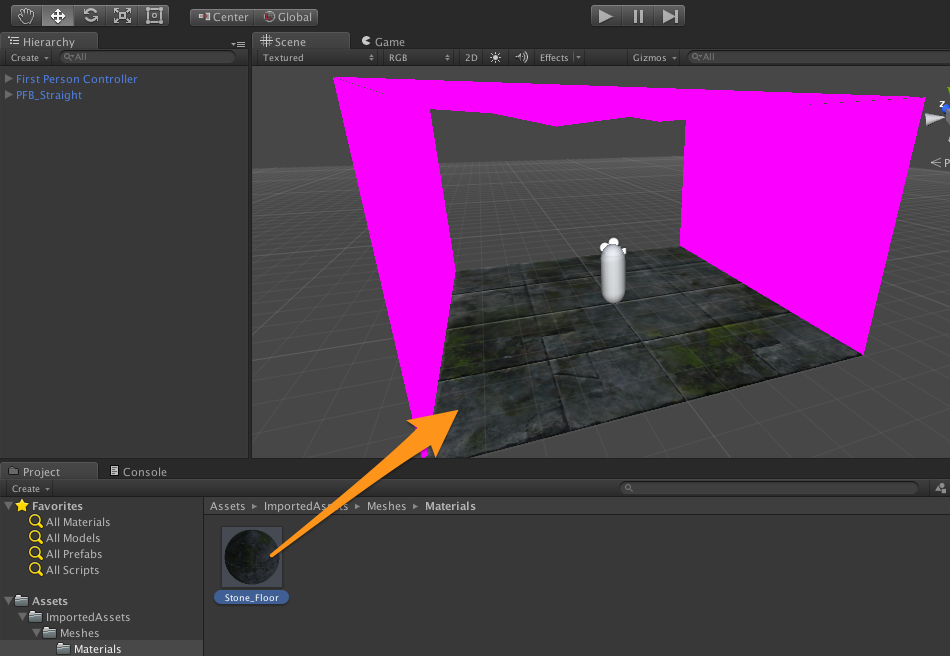Click ImportedAssets in the breadcrumb path

coord(305,506)
